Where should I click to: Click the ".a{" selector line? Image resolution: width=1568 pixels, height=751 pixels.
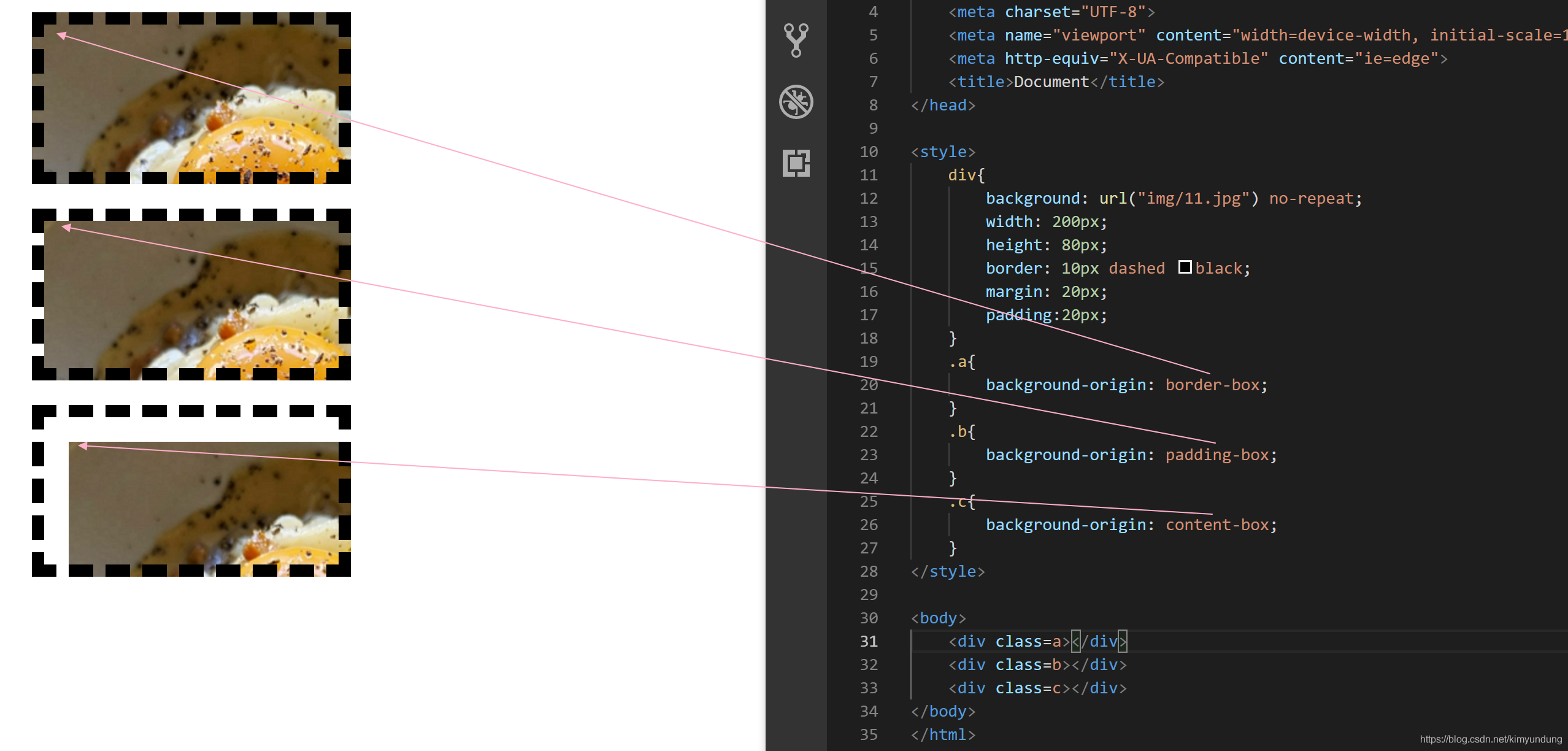962,361
